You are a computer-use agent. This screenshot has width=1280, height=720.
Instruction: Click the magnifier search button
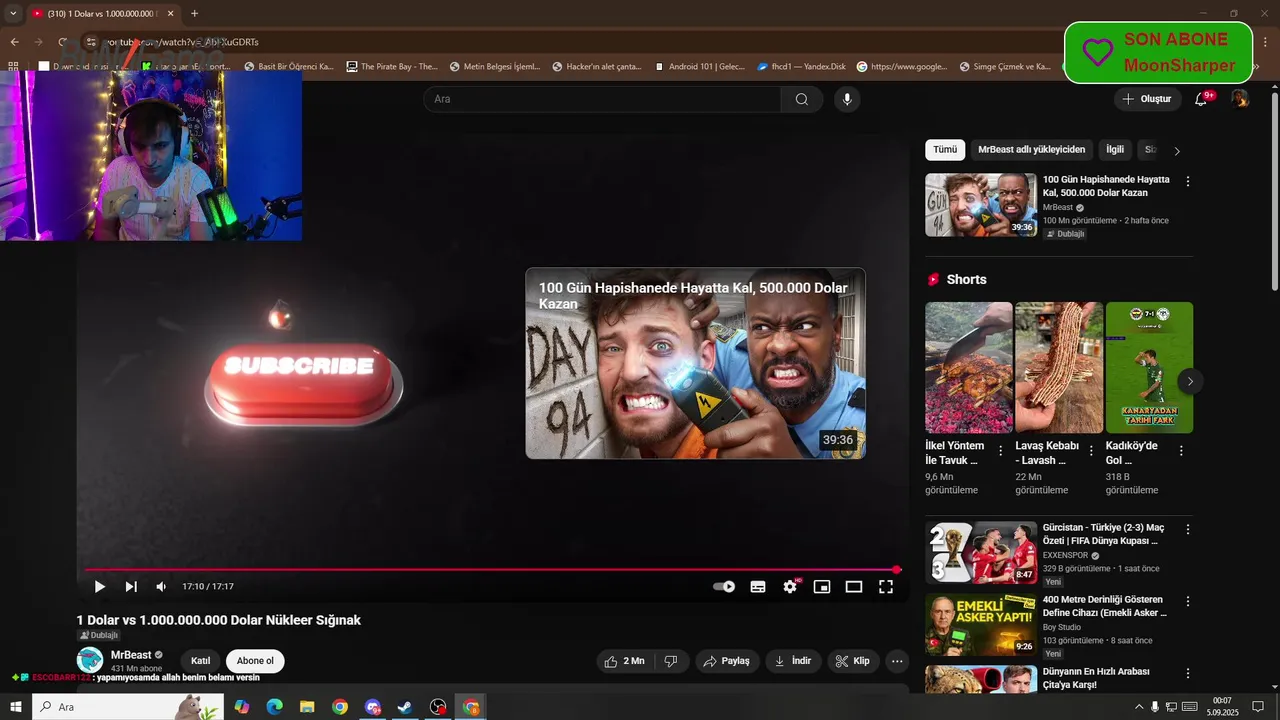(802, 99)
